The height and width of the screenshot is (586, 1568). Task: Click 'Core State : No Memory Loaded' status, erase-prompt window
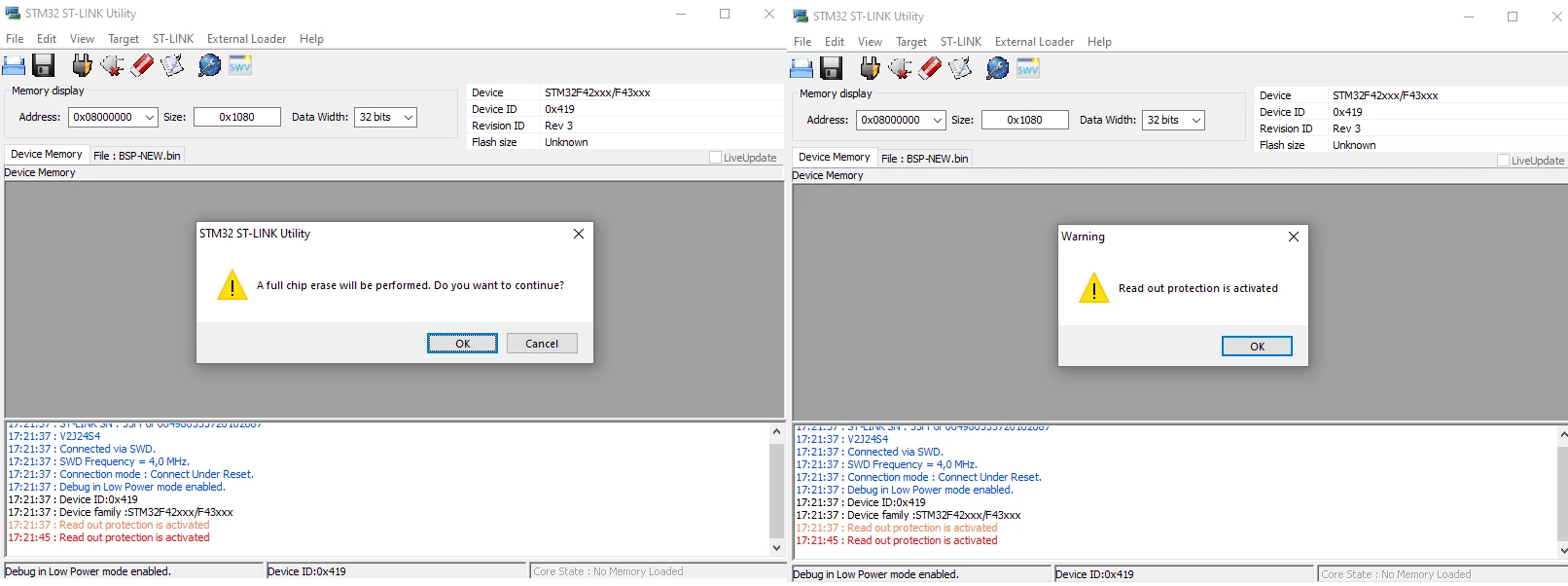608,571
